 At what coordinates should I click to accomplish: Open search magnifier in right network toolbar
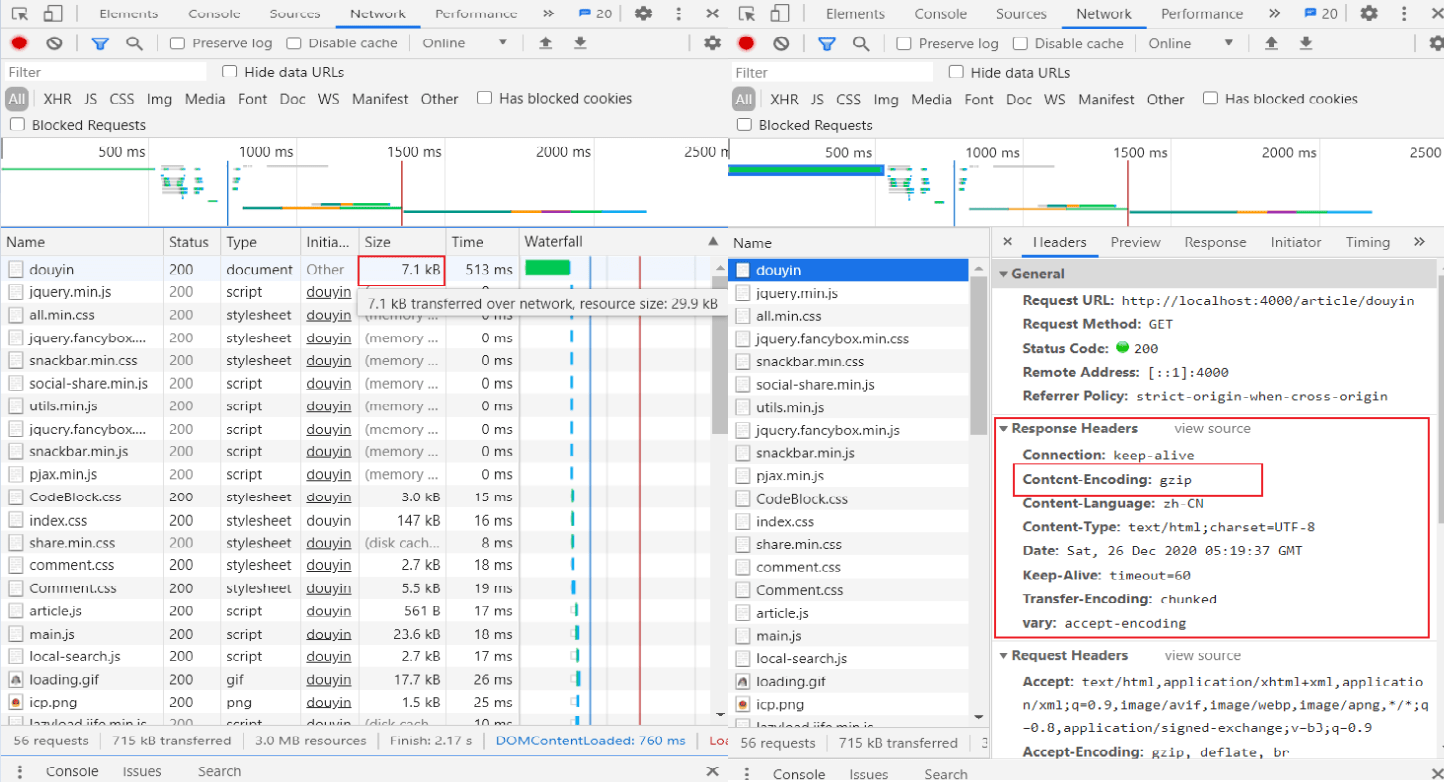point(860,43)
